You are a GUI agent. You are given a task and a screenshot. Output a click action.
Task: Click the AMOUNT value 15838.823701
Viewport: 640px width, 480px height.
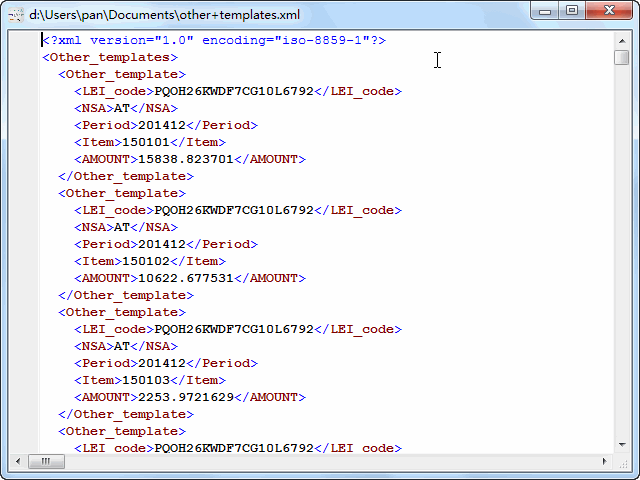point(186,159)
